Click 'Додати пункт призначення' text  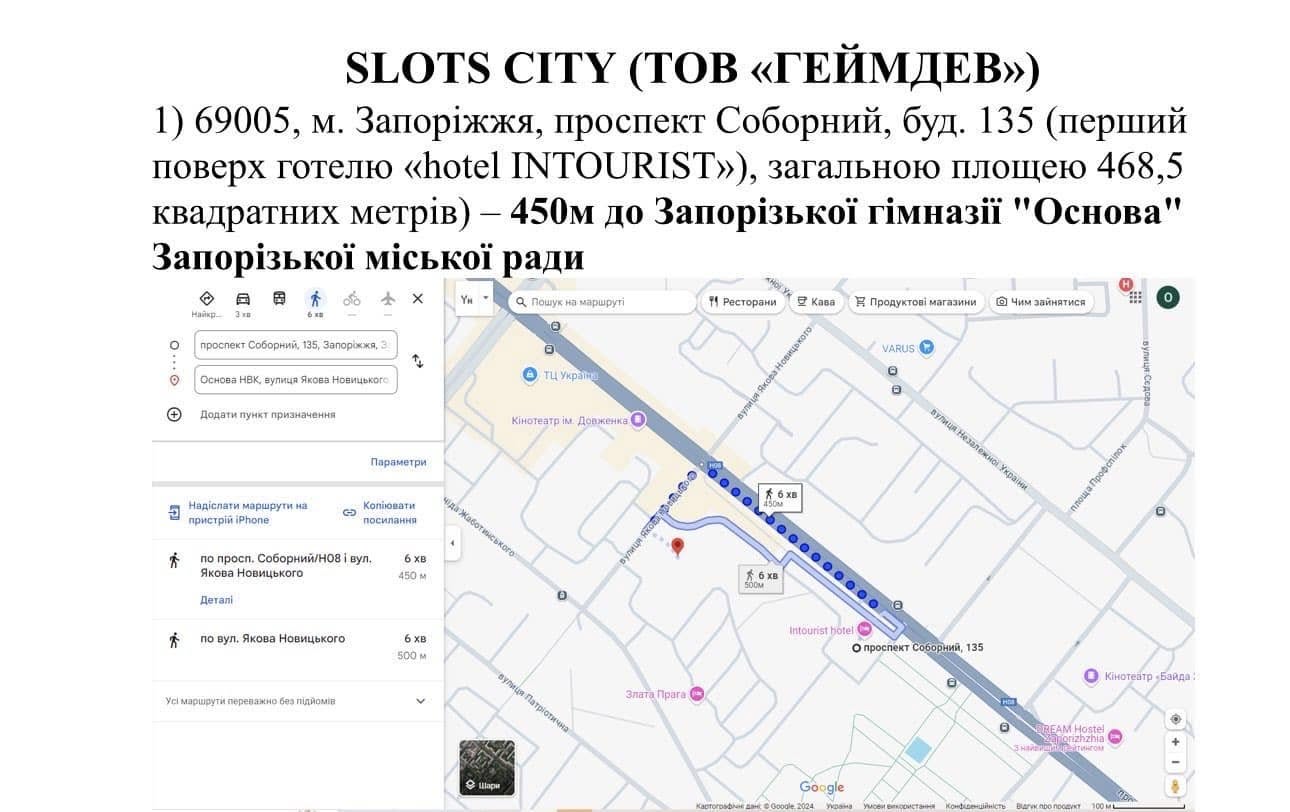268,414
